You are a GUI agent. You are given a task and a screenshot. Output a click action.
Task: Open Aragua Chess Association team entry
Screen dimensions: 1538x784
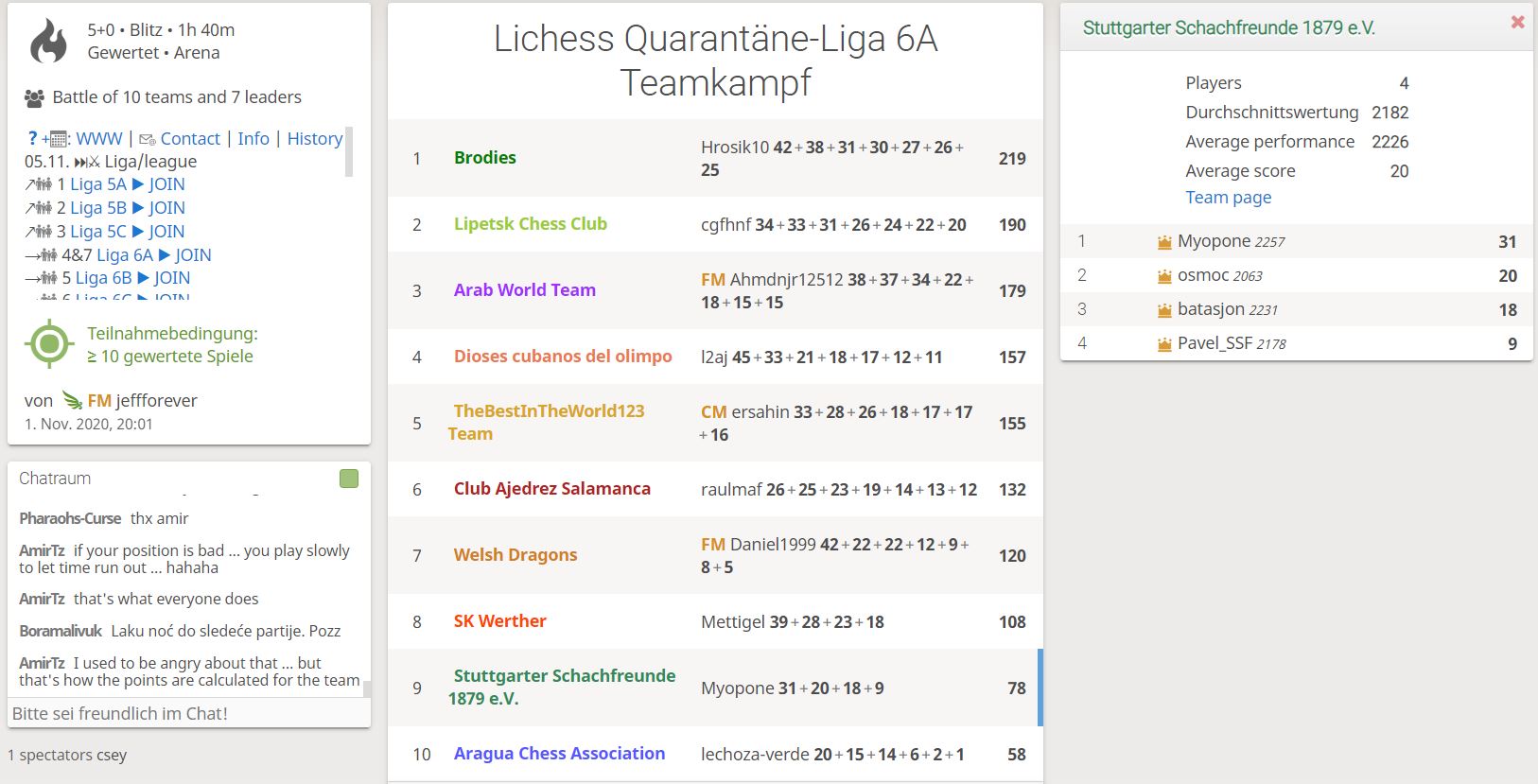pyautogui.click(x=559, y=754)
